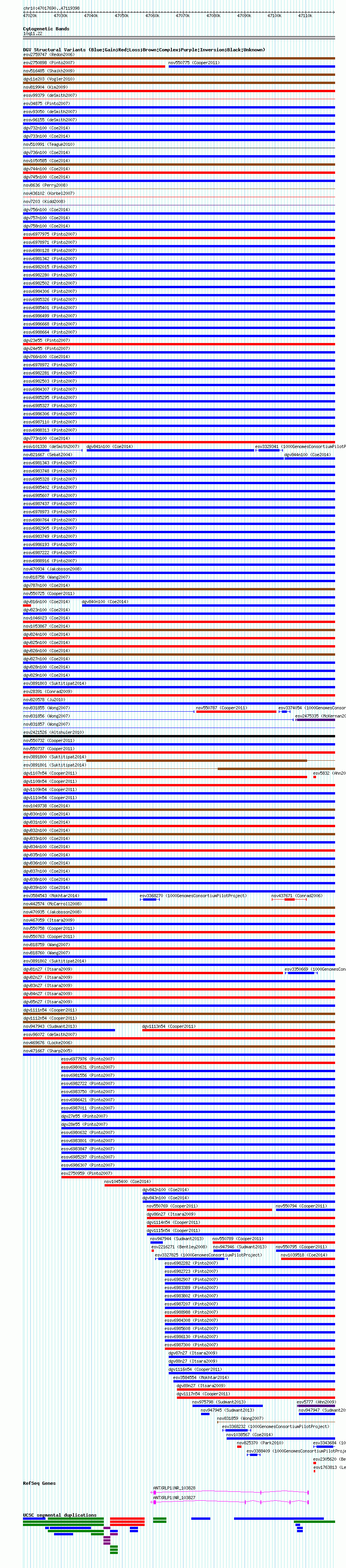Click variant dgv1113n54 (Cooper2011)
Viewport: 346px width, 1568px height.
click(x=169, y=1026)
